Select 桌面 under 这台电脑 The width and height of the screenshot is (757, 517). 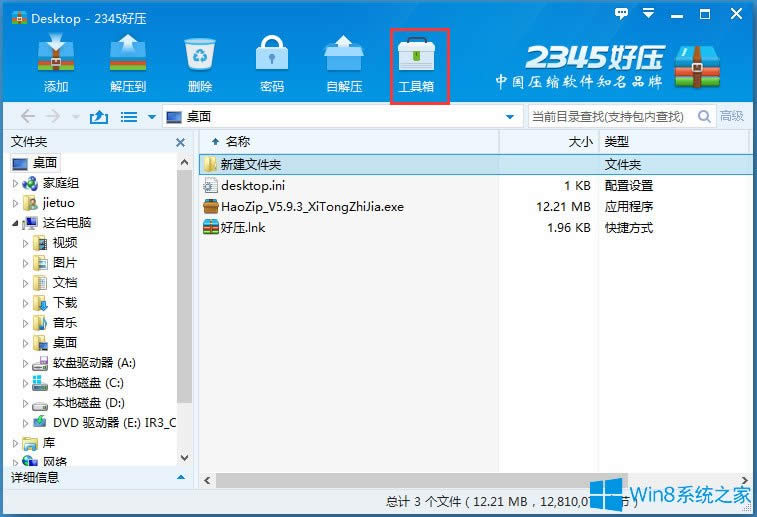[x=65, y=343]
